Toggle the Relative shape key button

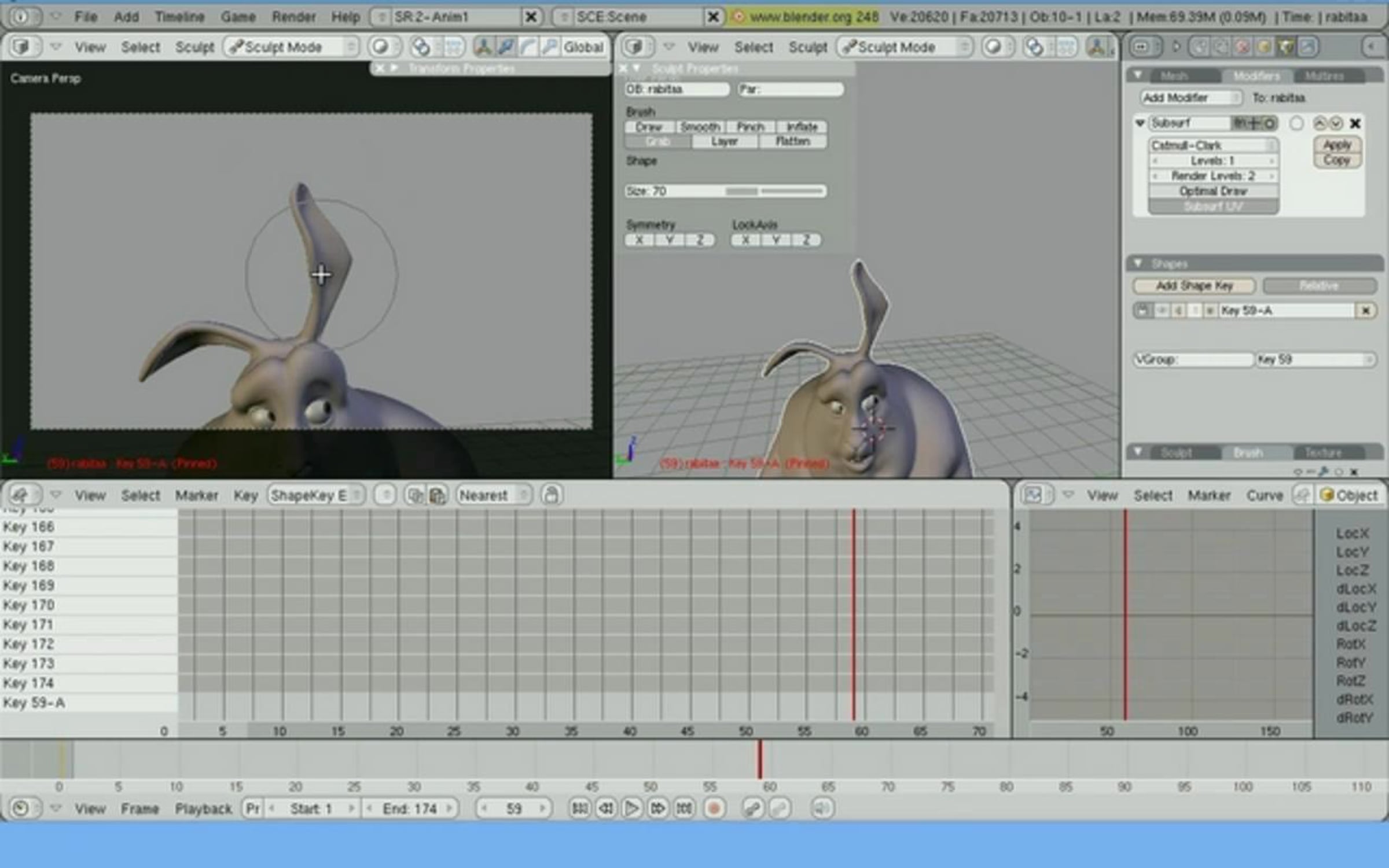1319,286
